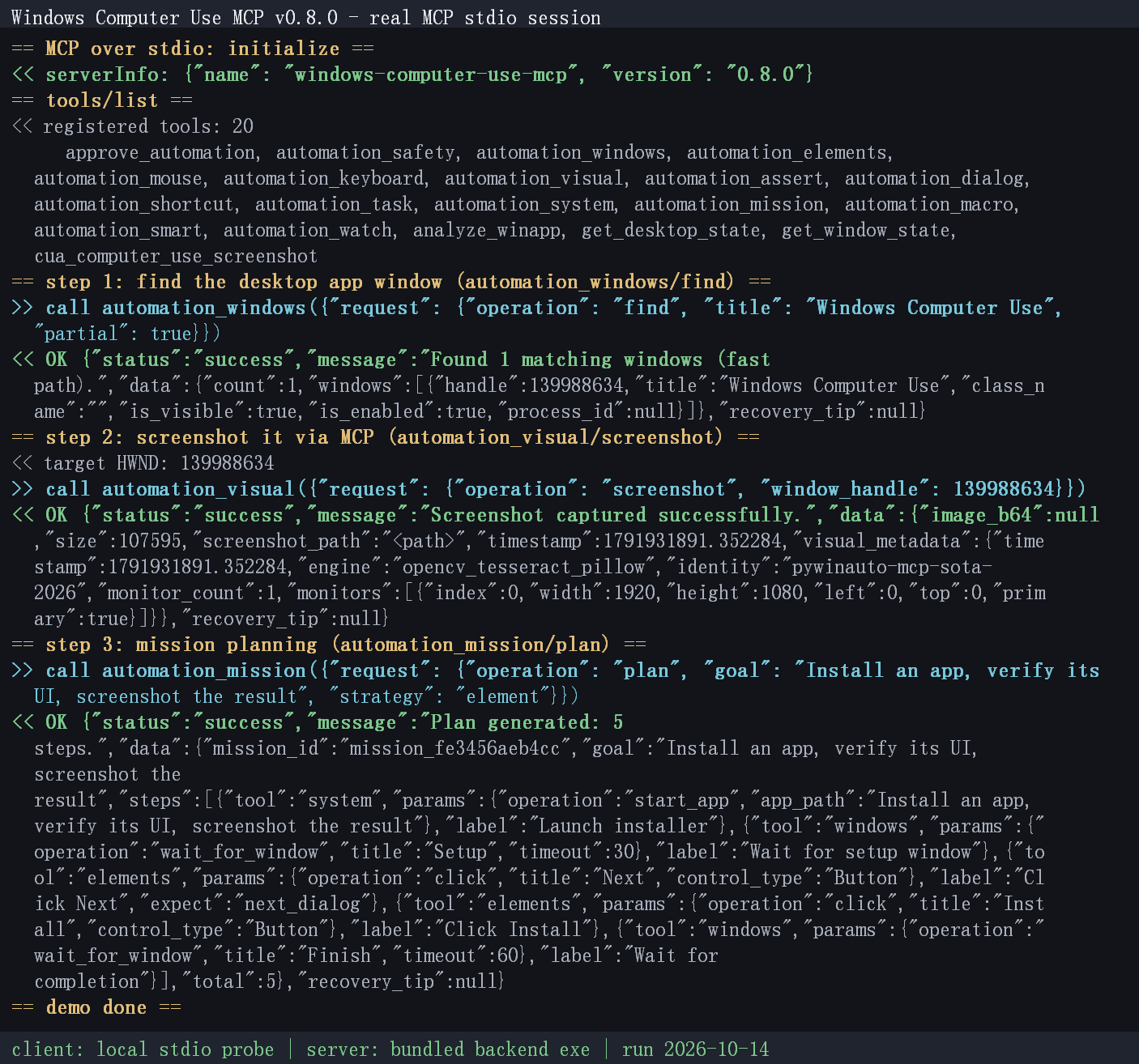Click the 'opencv_tesseract_pillow' engine value

point(524,567)
